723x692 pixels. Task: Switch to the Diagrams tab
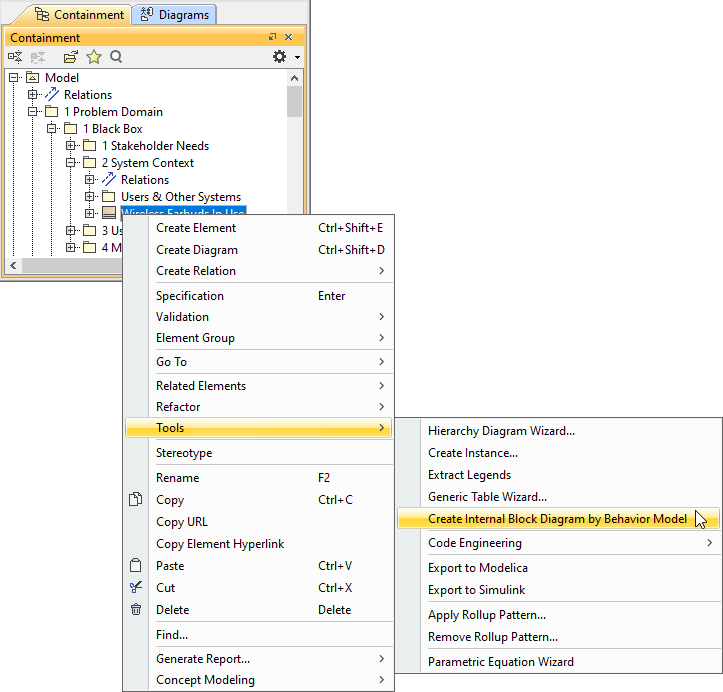point(174,14)
